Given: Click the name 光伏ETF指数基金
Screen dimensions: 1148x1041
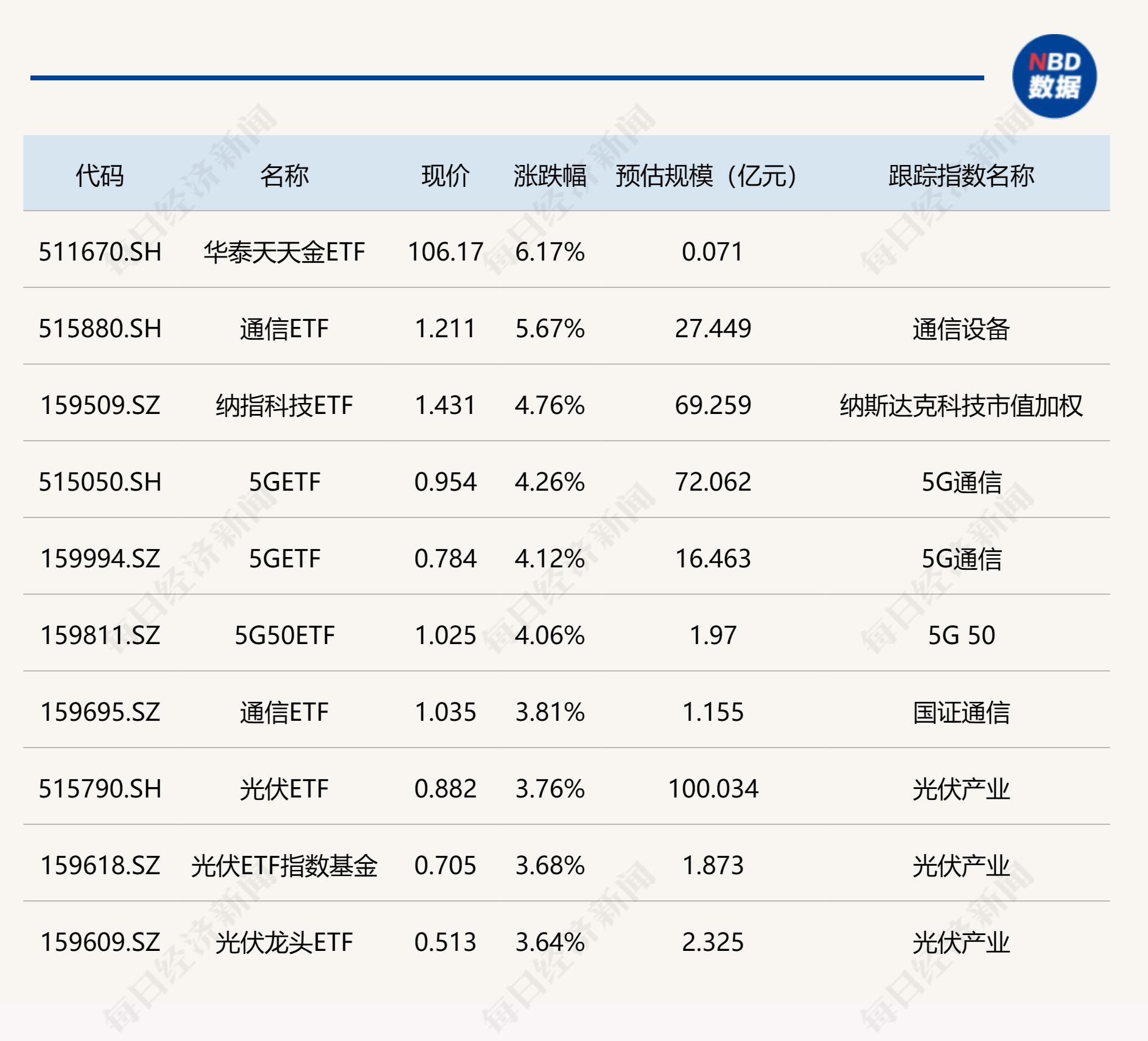Looking at the screenshot, I should pos(284,866).
